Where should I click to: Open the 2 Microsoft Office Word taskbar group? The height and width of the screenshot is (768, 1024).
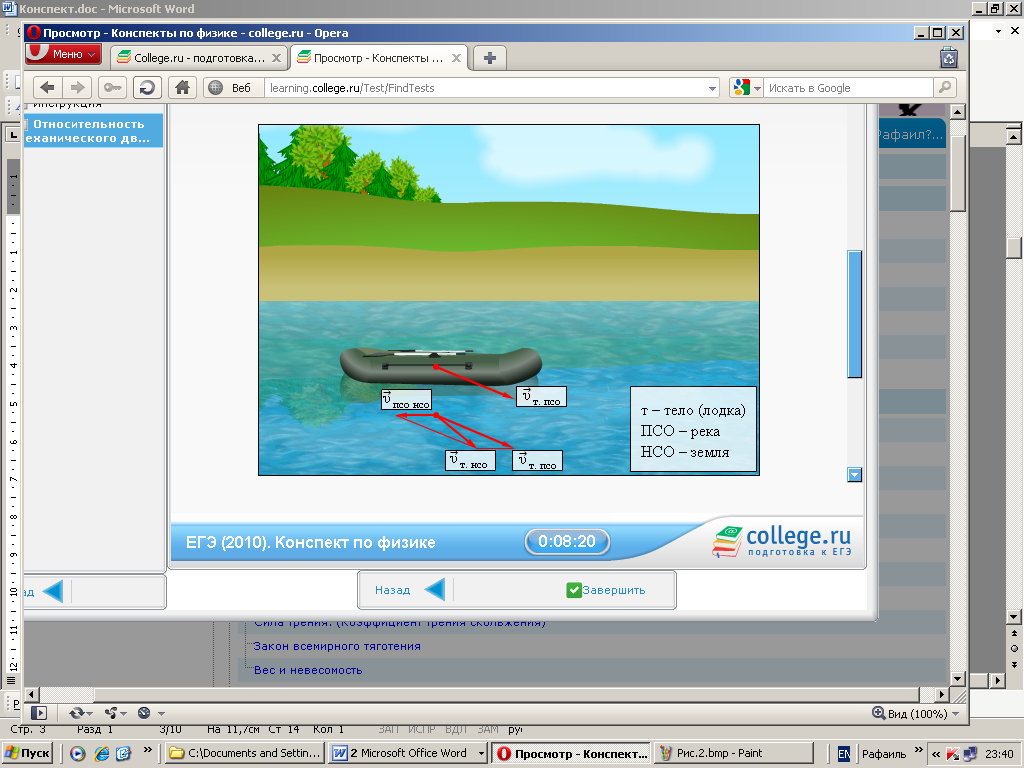click(408, 753)
